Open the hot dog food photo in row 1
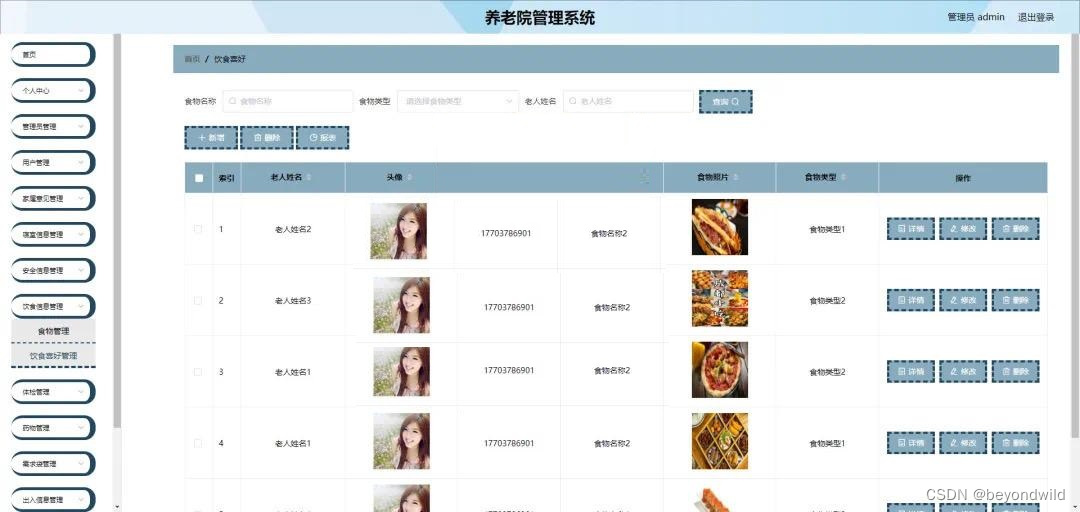1080x512 pixels. tap(720, 227)
